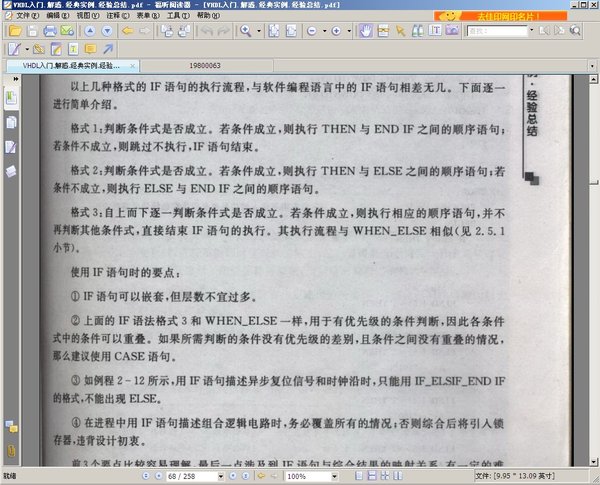Image resolution: width=600 pixels, height=485 pixels.
Task: Switch to the VHDL入门 document tab
Action: pyautogui.click(x=71, y=66)
